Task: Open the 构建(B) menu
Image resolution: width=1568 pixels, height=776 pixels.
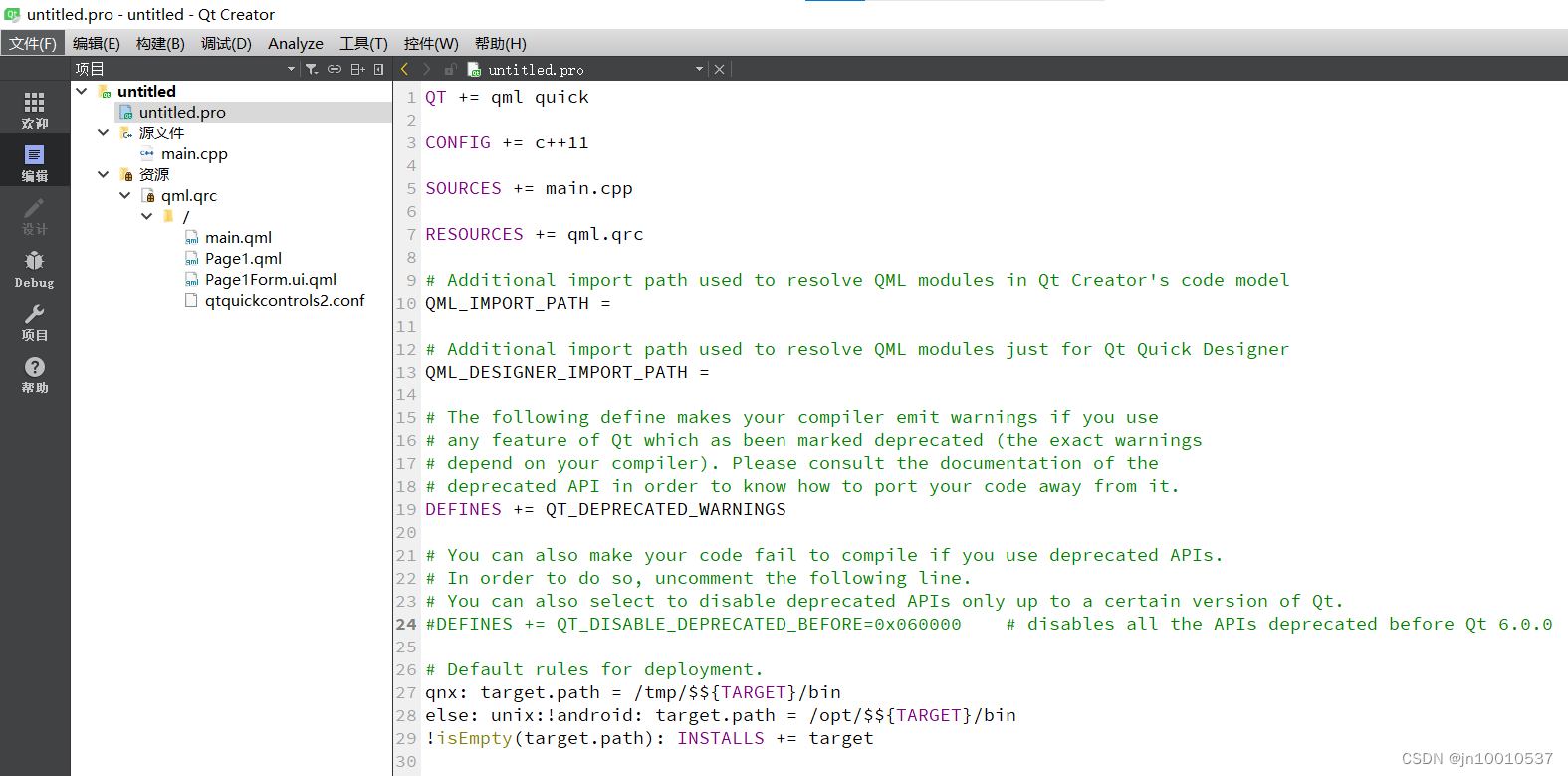Action: [x=160, y=43]
